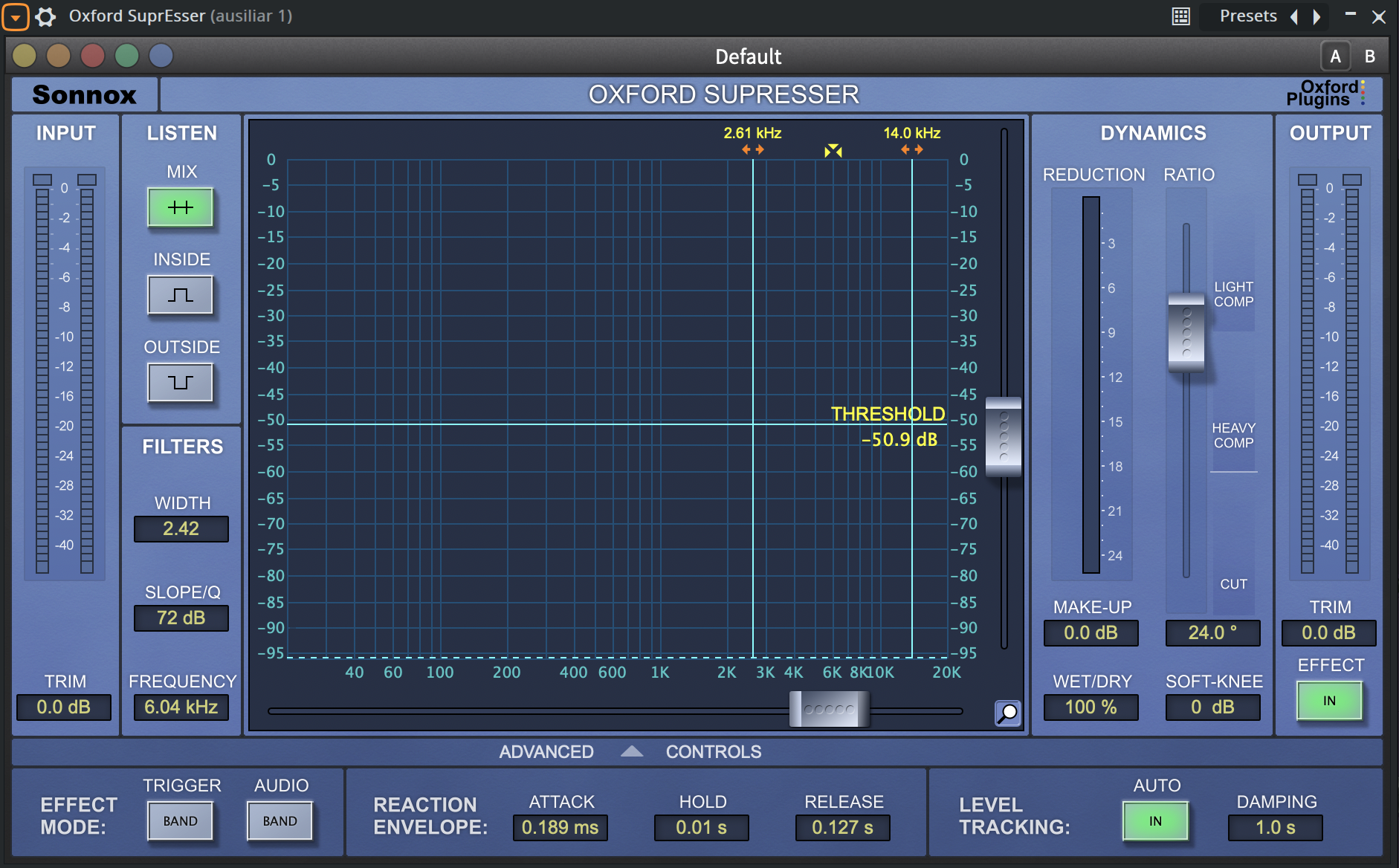Click the red color dot
The height and width of the screenshot is (868, 1399).
[93, 56]
